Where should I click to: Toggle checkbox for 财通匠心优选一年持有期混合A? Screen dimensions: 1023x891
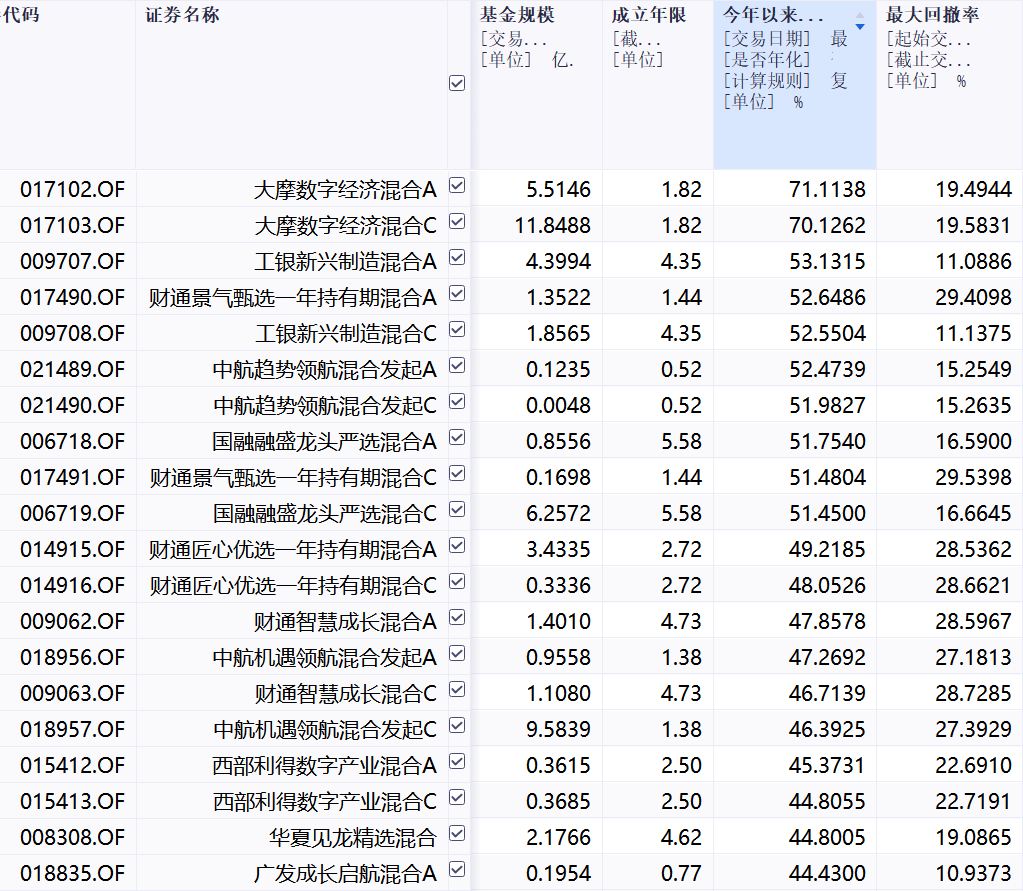tap(457, 545)
